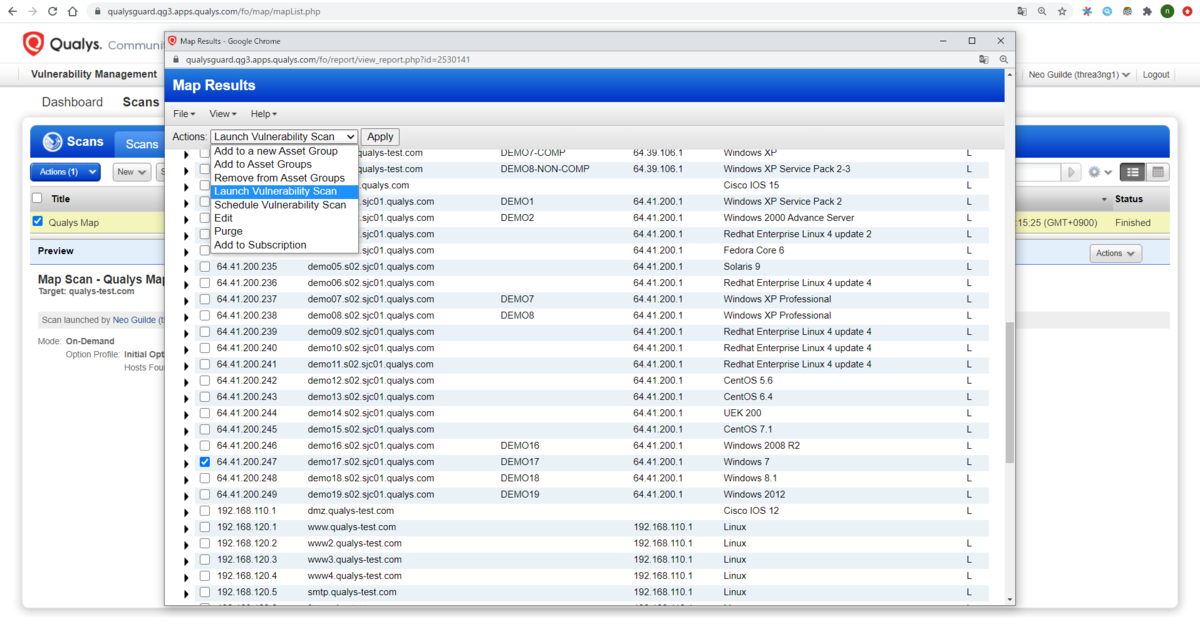Click the browser forward arrow
The width and height of the screenshot is (1200, 629).
coord(33,11)
